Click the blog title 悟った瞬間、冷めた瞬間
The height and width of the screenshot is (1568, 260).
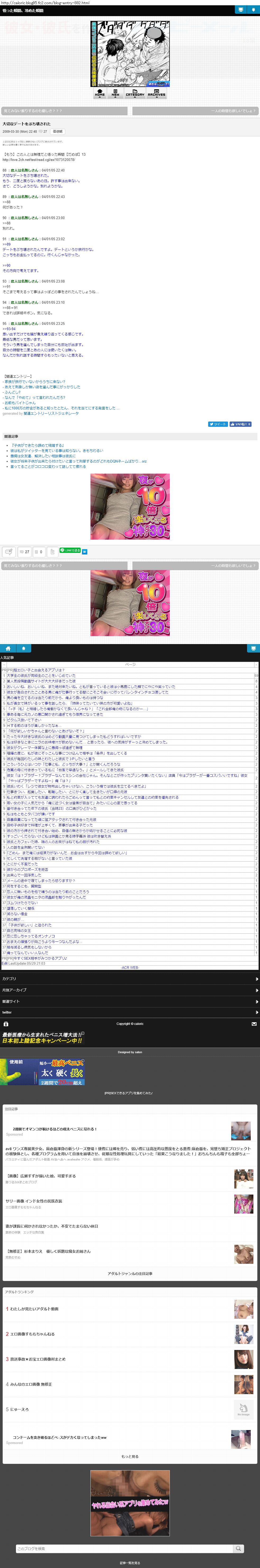(x=23, y=10)
